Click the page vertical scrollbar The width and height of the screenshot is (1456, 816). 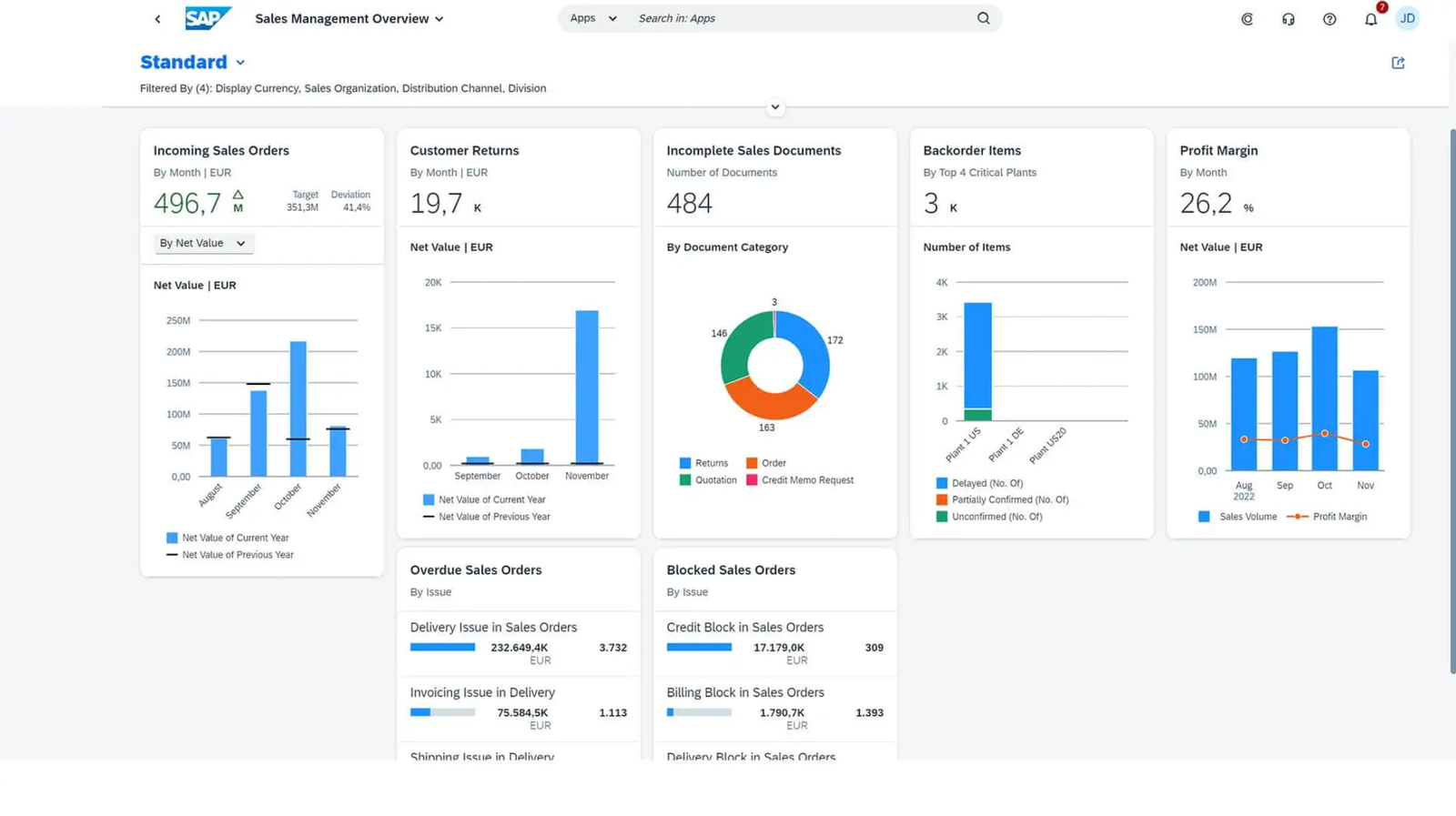point(1451,400)
